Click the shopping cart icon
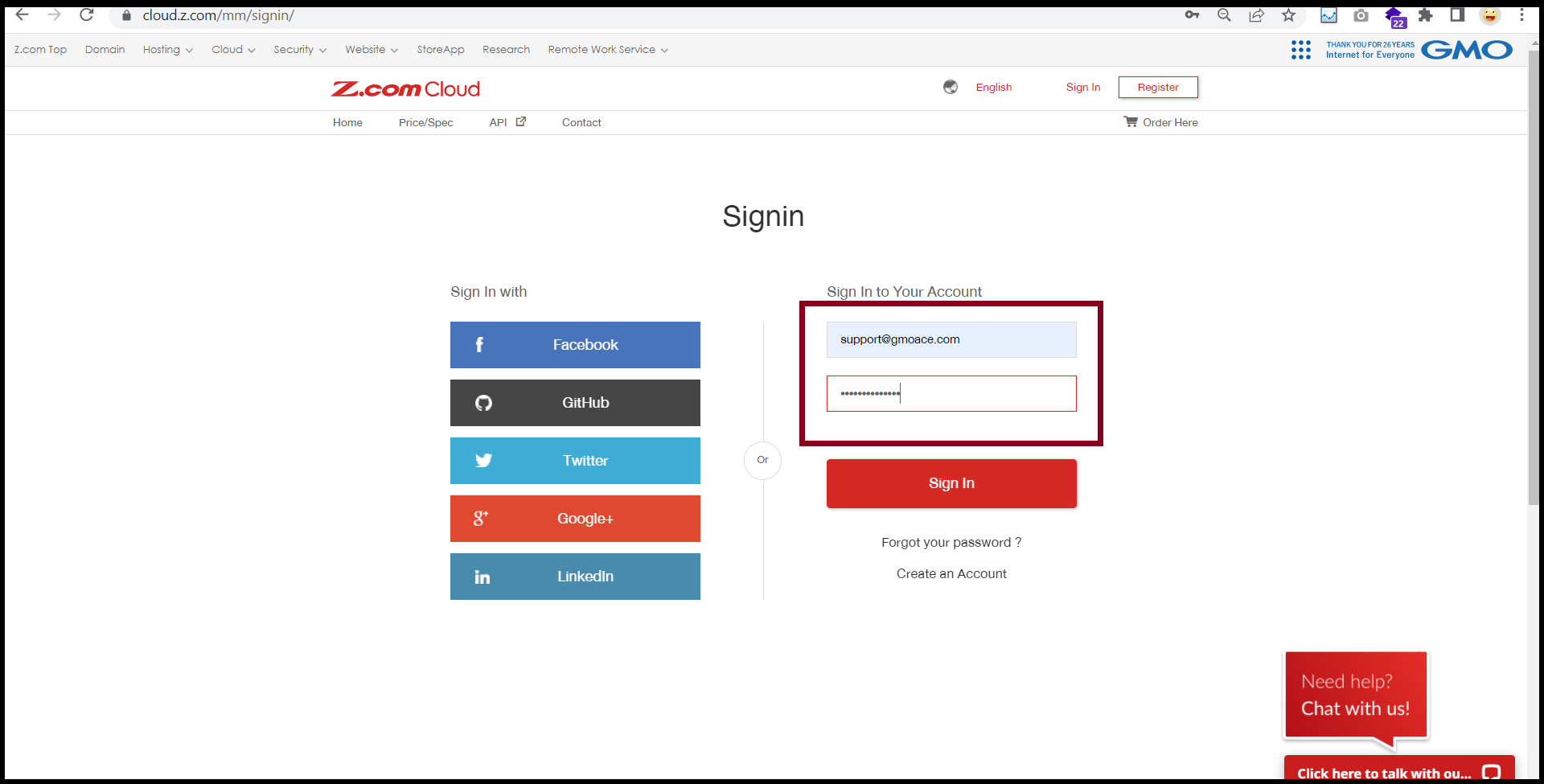This screenshot has width=1544, height=784. (x=1131, y=121)
